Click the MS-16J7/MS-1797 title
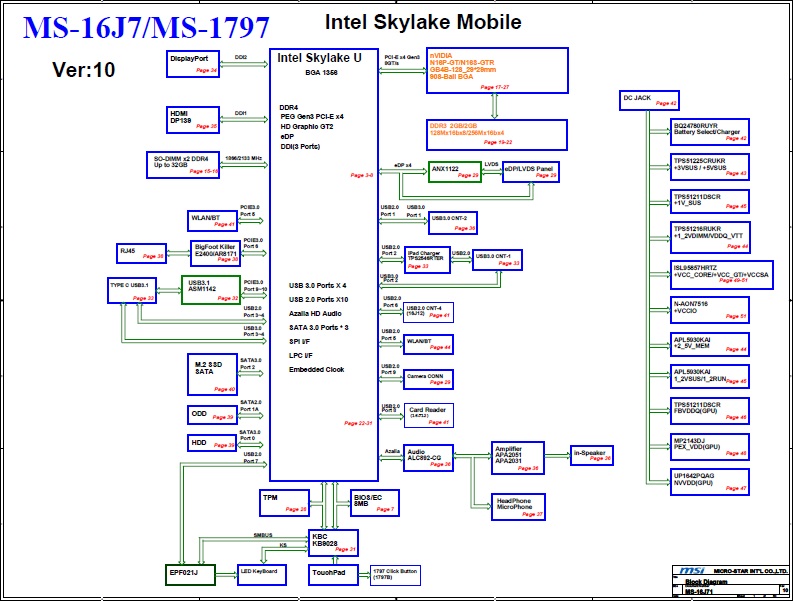 [146, 28]
